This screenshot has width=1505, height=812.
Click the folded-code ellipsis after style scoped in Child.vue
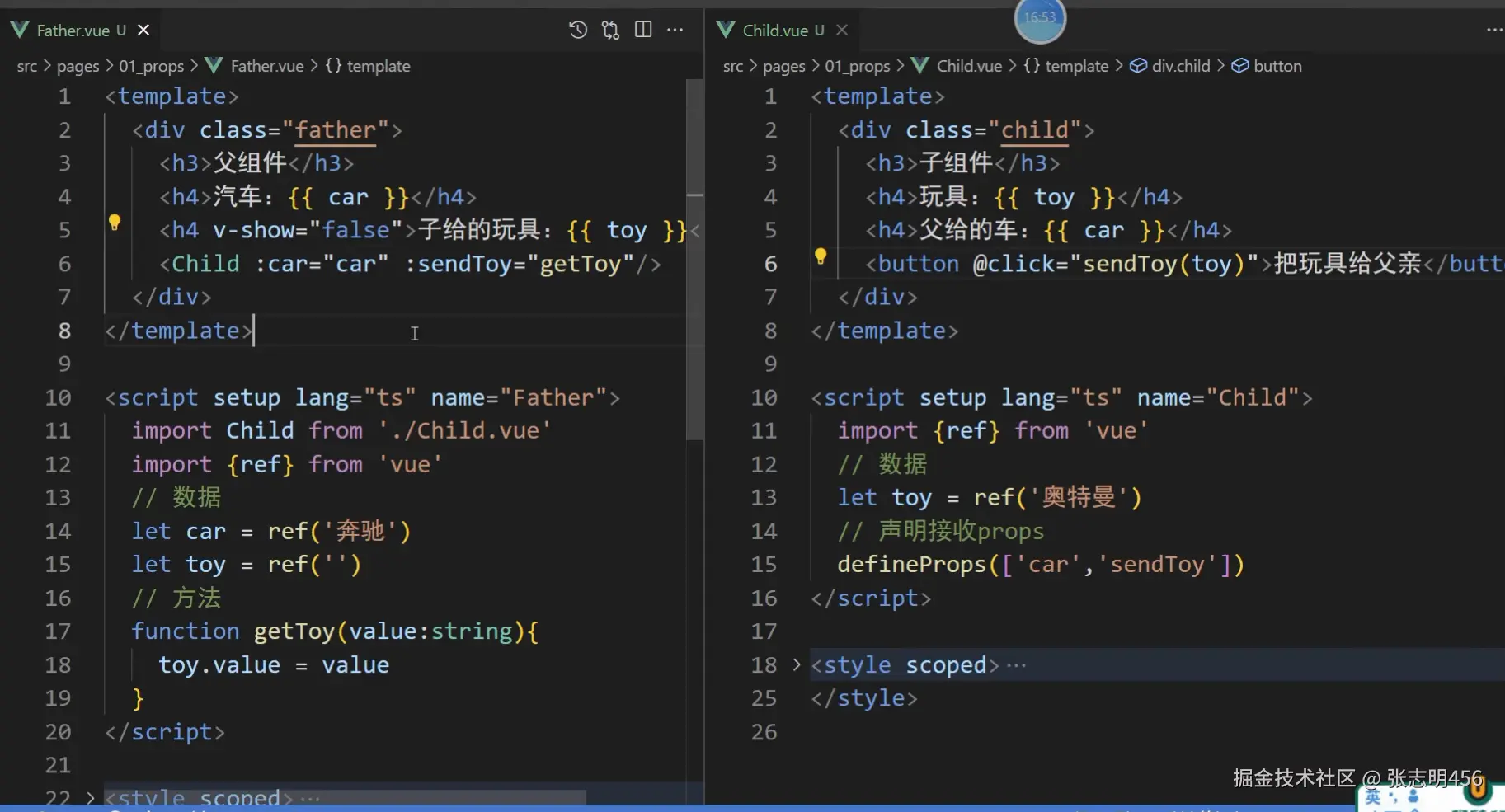point(1016,665)
